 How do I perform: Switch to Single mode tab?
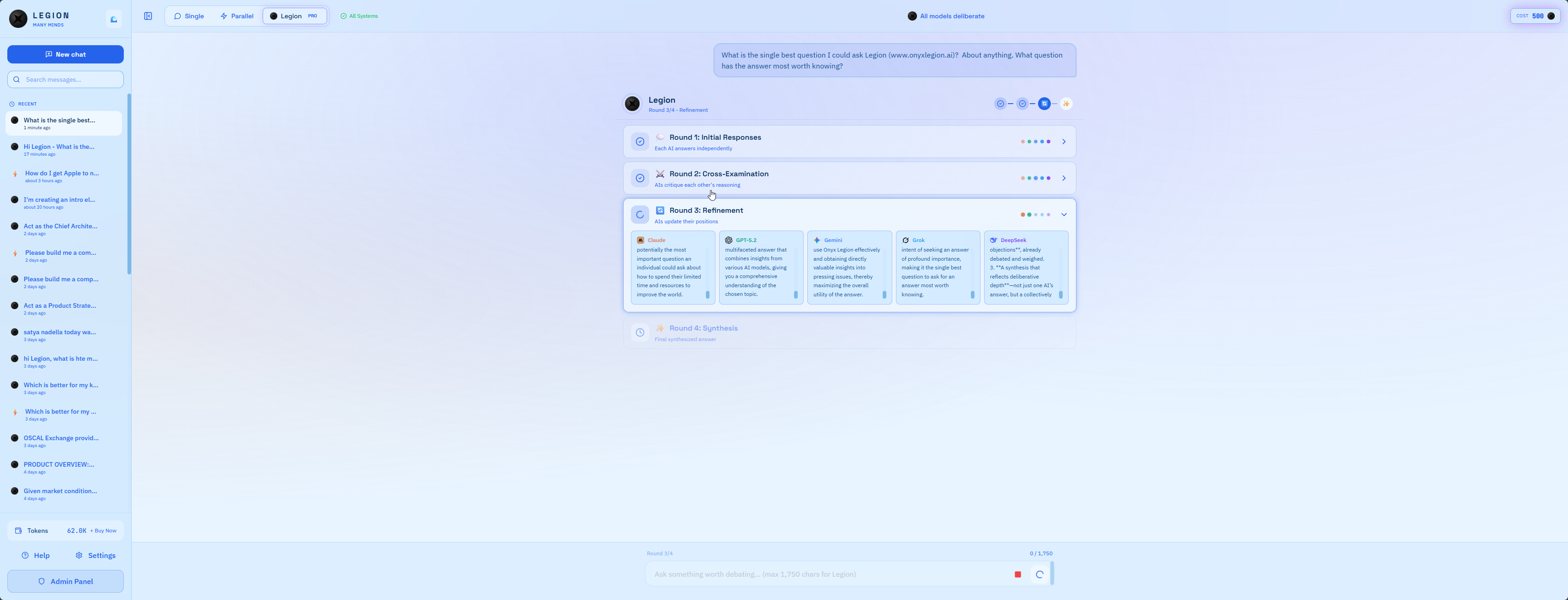coord(189,16)
